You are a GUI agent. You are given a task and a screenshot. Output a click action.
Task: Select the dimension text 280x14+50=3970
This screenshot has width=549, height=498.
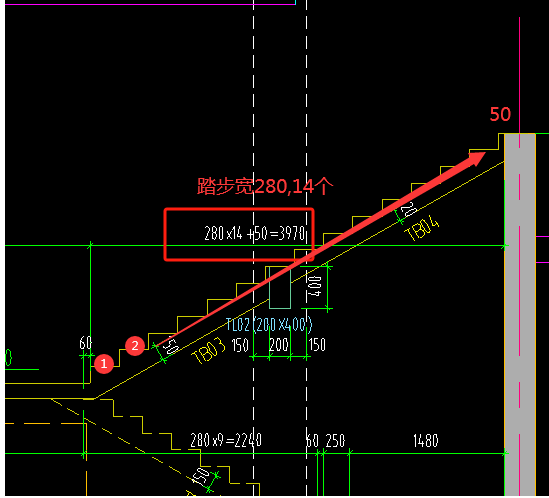point(255,233)
